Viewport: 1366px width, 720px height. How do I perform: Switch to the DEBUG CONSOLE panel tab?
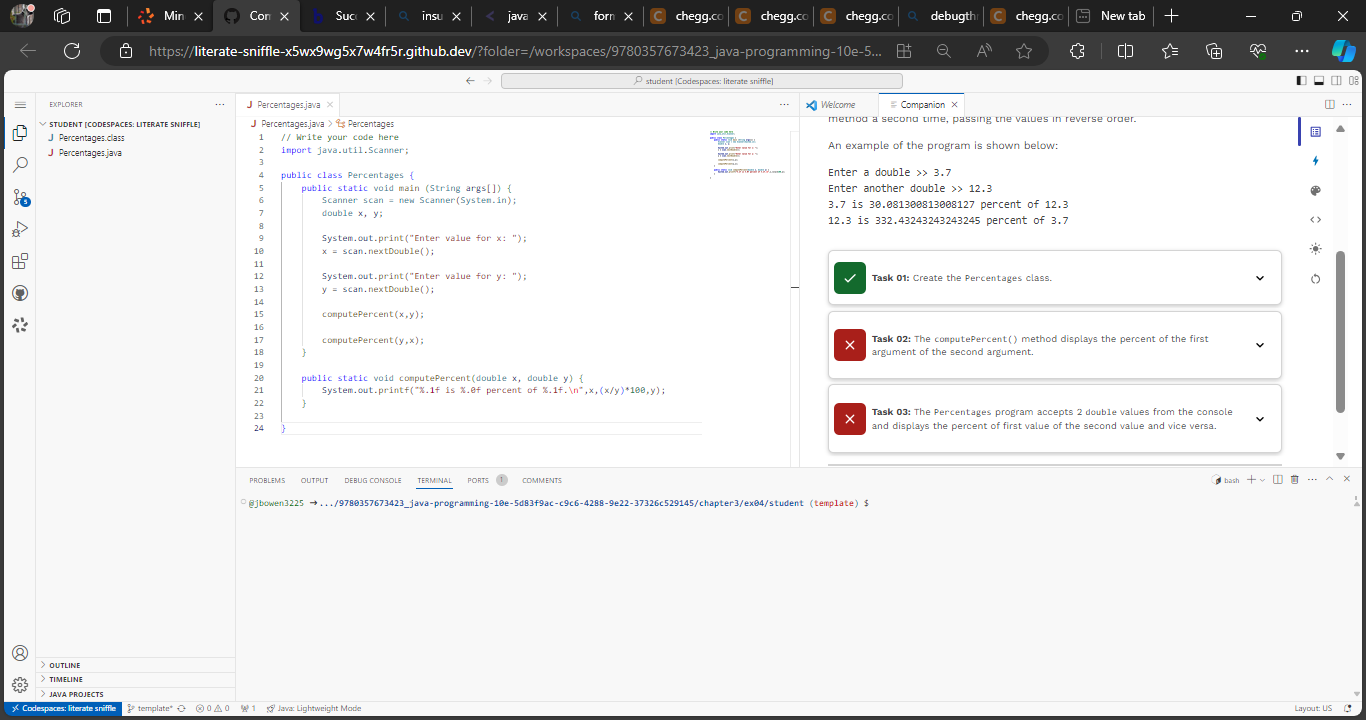[373, 480]
